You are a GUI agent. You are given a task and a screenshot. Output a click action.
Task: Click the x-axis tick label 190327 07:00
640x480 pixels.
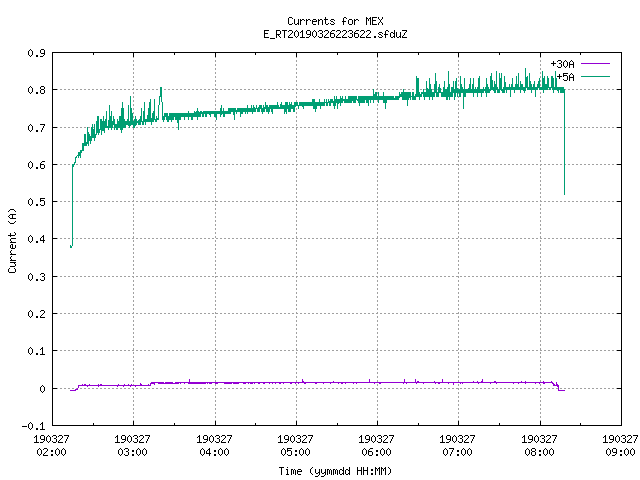[x=458, y=445]
